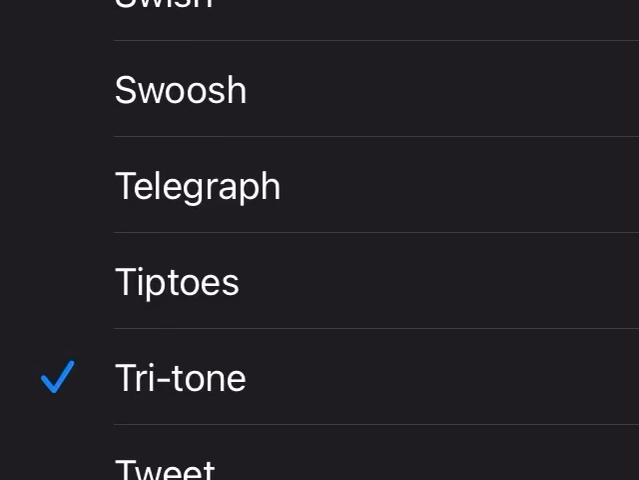
Task: Click the Tiptoes text label
Action: point(177,282)
